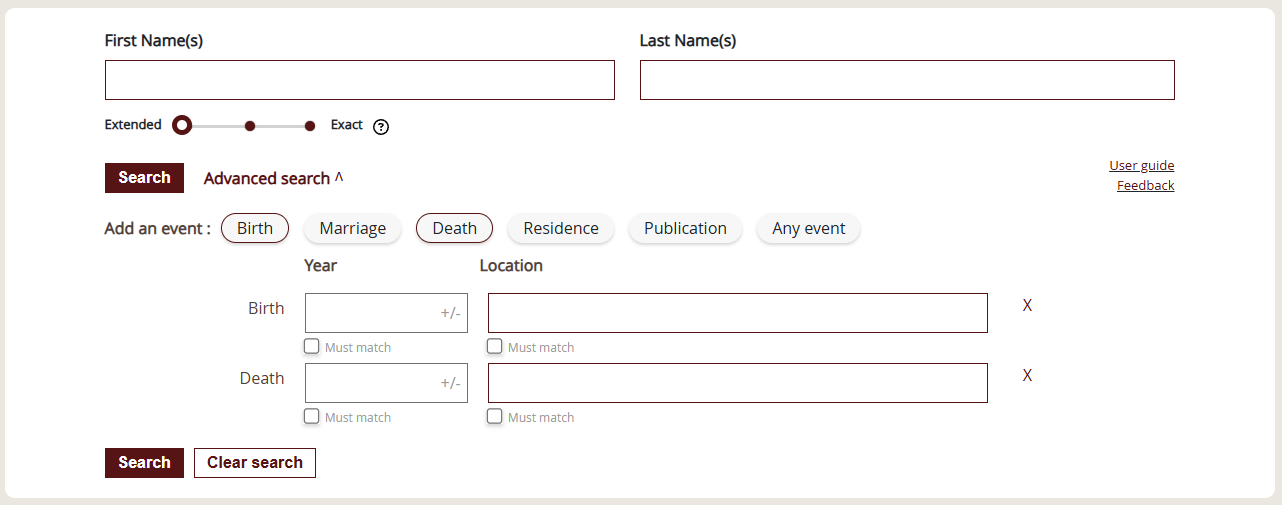
Task: Remove the Birth event row
Action: point(1027,305)
